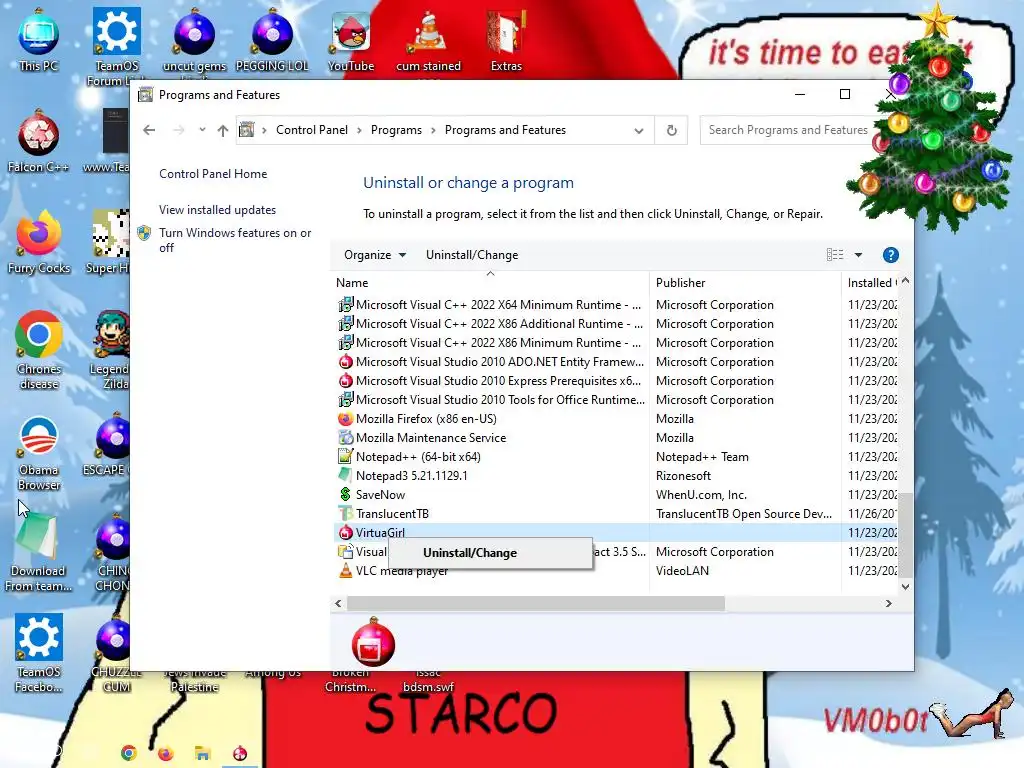Viewport: 1024px width, 768px height.
Task: Open Falcon C++ desktop shortcut
Action: tap(39, 141)
